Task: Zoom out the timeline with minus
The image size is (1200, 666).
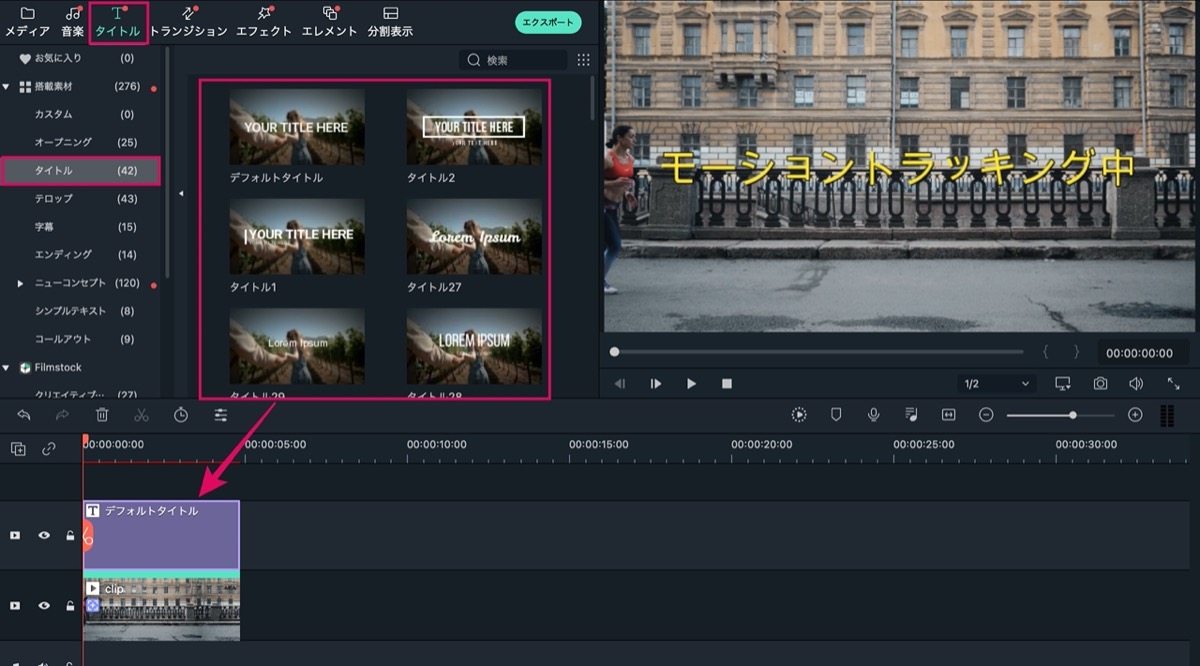Action: point(986,415)
